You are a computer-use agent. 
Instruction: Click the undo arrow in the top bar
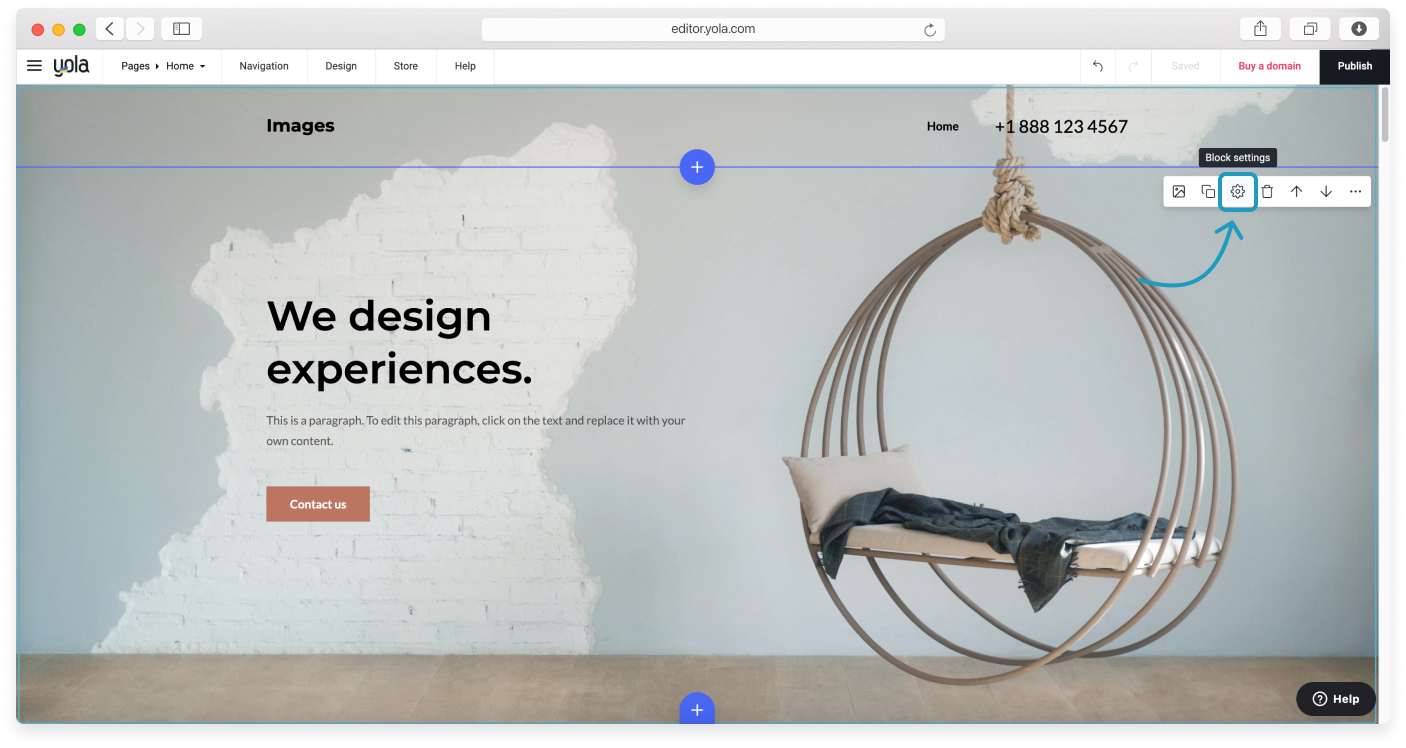[x=1097, y=66]
